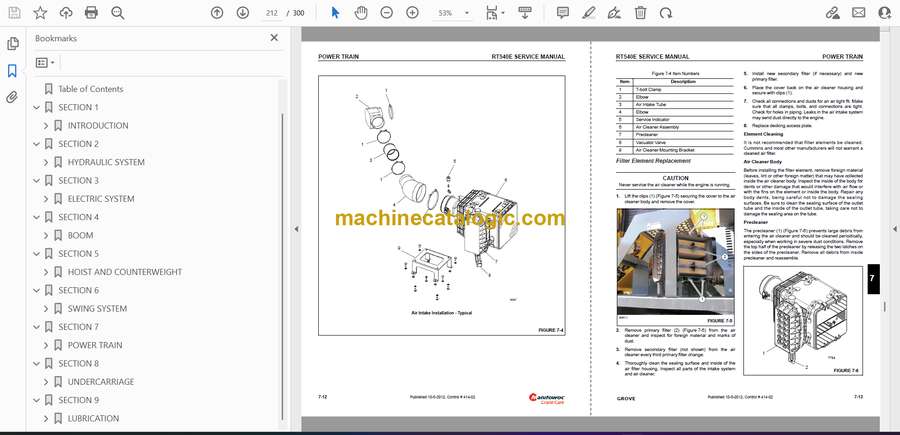
Task: Expand HOIST AND COUNTERWEIGHT bookmark
Action: [46, 272]
